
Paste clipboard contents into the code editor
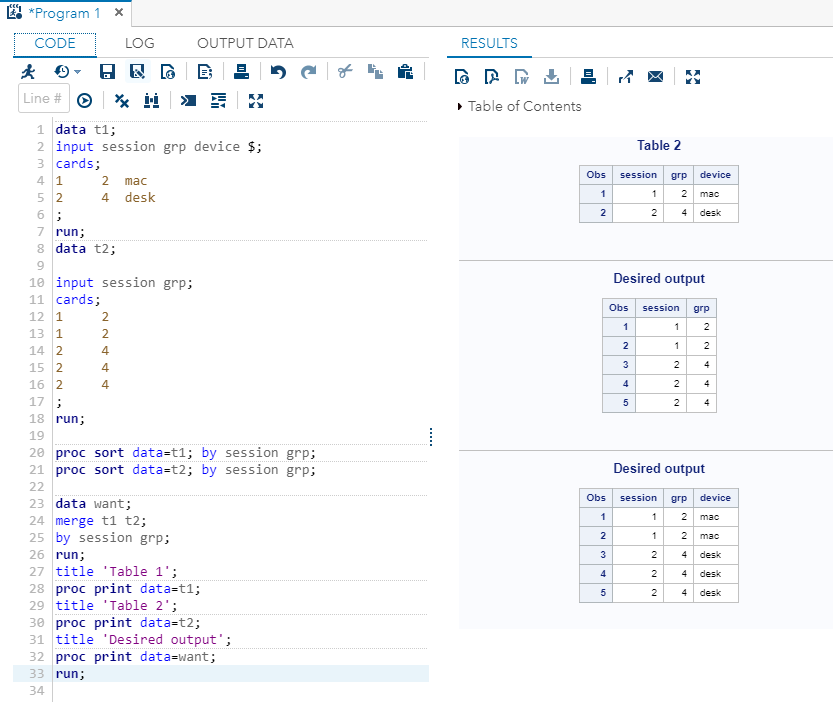point(405,72)
